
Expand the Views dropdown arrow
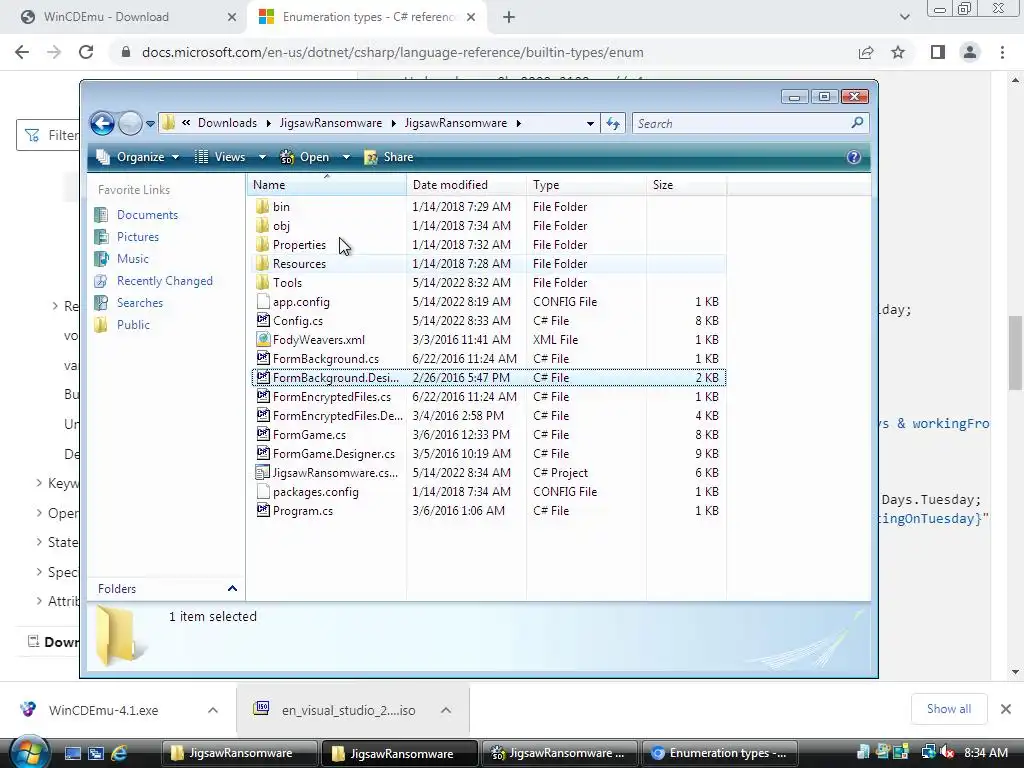262,157
